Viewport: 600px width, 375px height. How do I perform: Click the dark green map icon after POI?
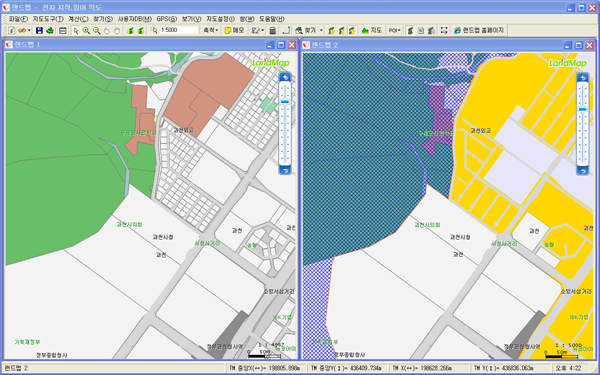coord(410,30)
